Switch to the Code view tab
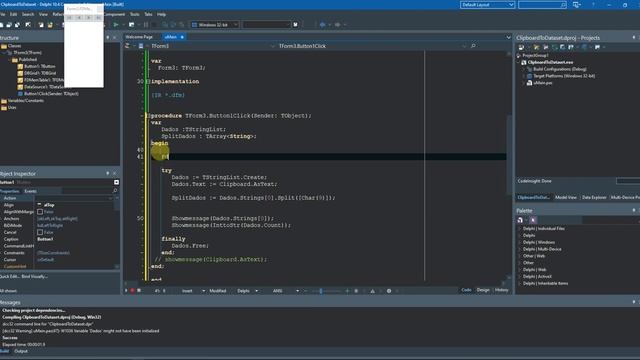 (466, 290)
